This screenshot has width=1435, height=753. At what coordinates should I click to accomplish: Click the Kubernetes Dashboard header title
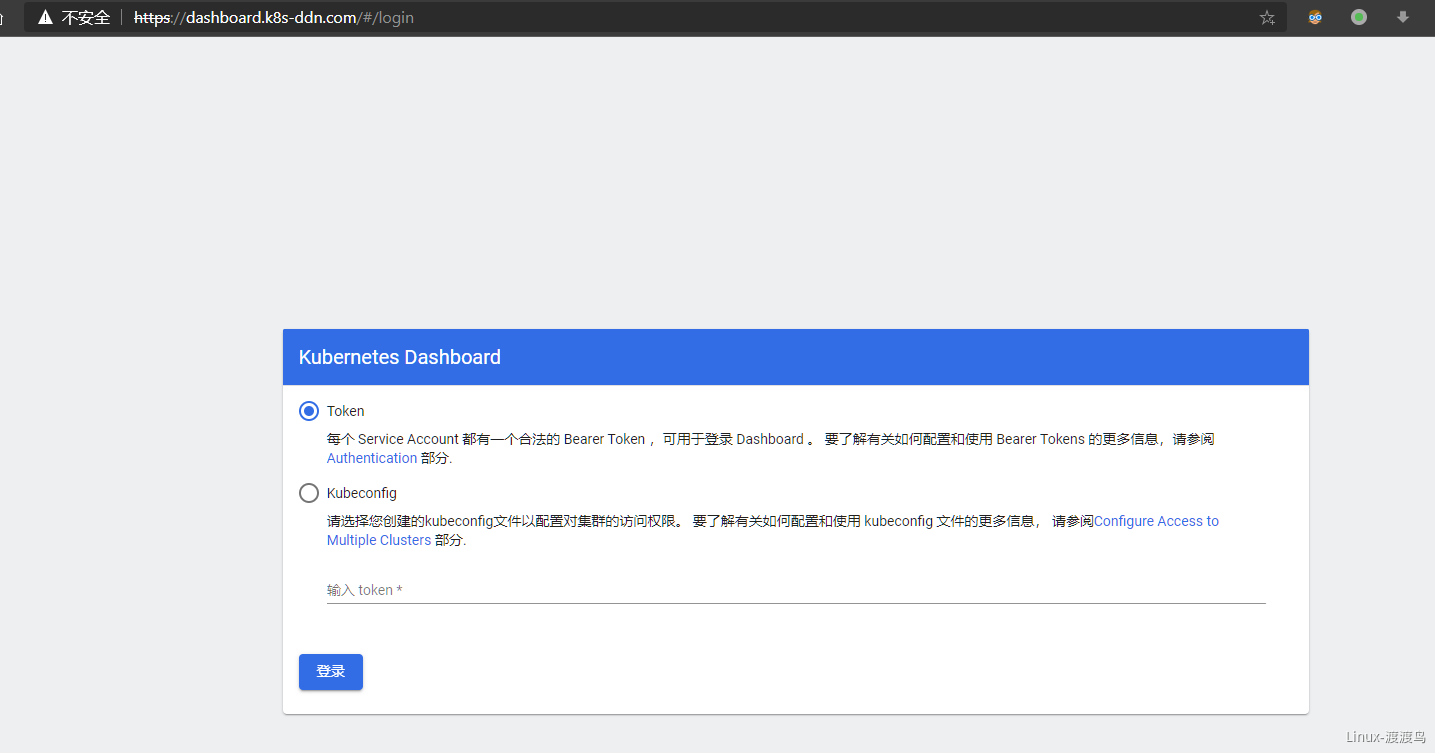[x=400, y=357]
